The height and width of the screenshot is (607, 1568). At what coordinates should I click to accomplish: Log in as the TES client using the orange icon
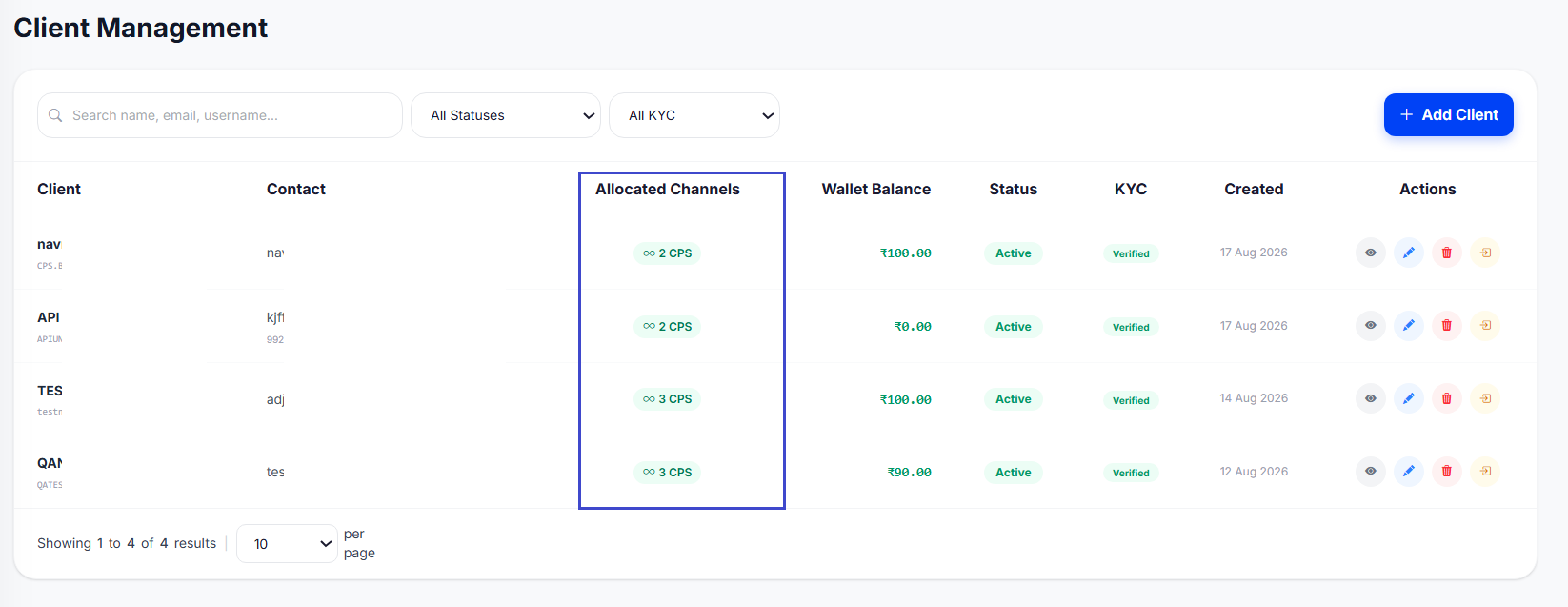point(1485,398)
